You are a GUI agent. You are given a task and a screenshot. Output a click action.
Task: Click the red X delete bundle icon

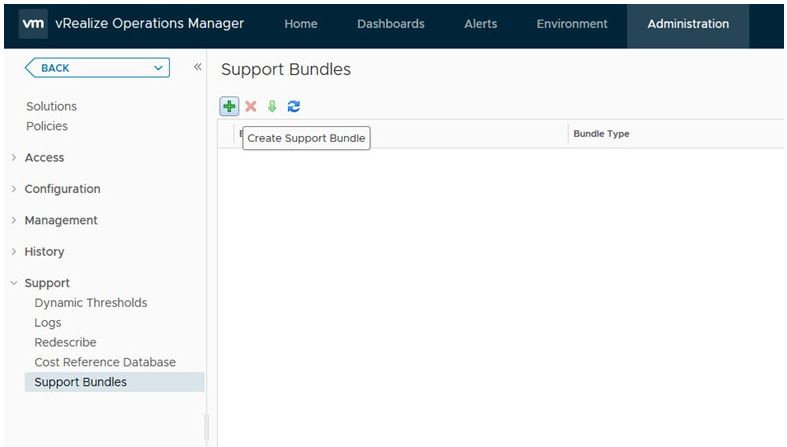(251, 106)
